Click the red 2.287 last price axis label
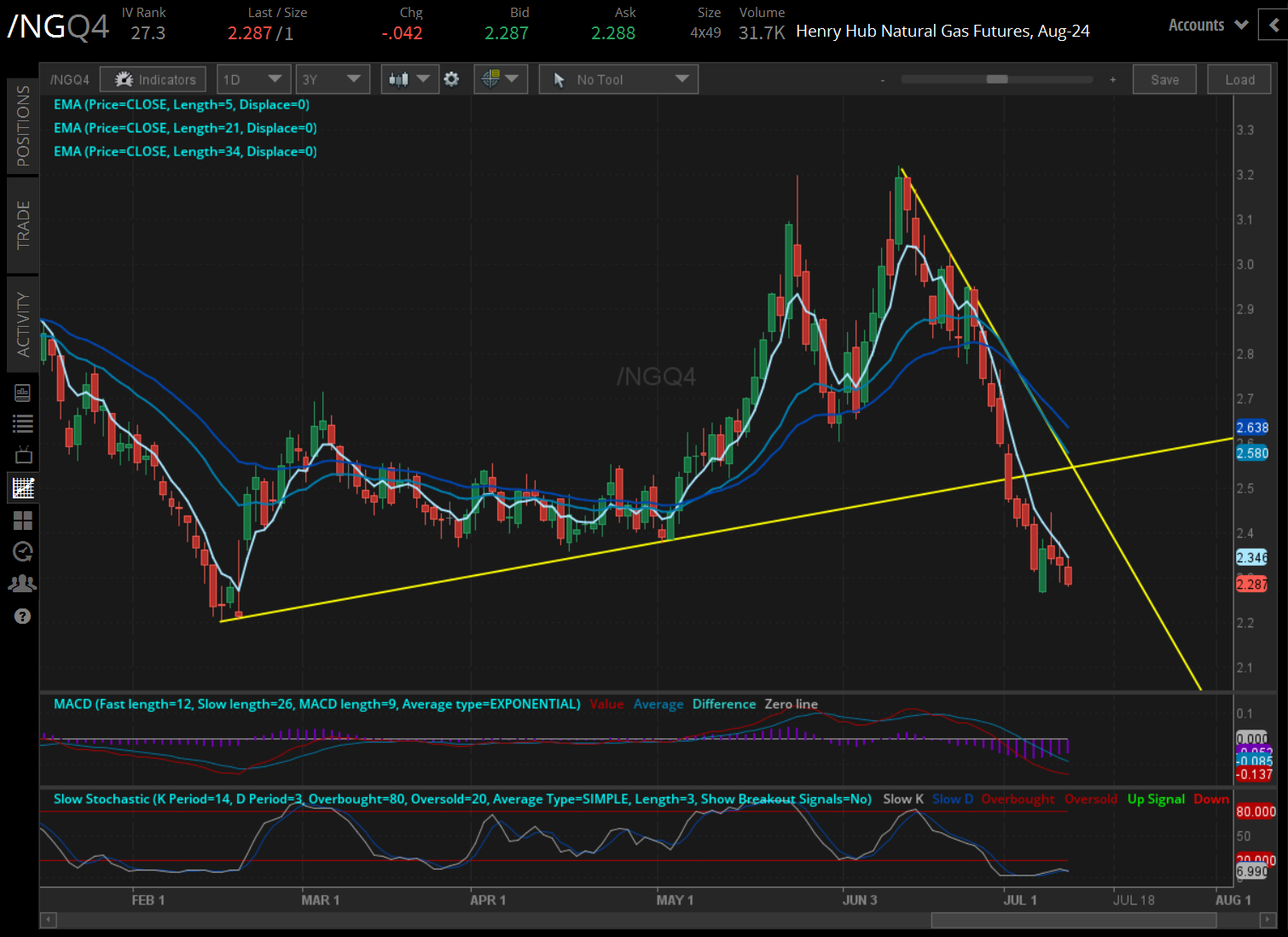This screenshot has height=937, width=1288. (x=1252, y=584)
